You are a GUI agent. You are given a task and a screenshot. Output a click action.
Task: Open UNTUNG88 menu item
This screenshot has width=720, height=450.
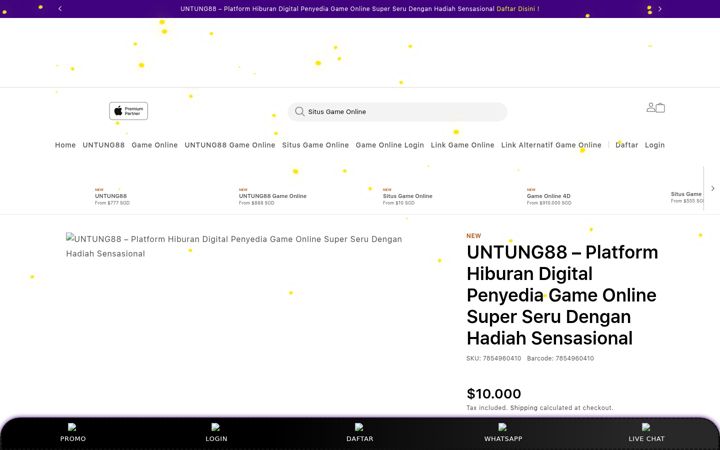104,145
